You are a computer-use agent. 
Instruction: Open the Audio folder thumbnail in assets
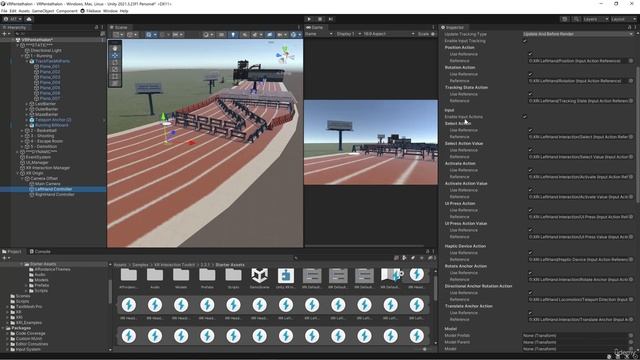155,276
